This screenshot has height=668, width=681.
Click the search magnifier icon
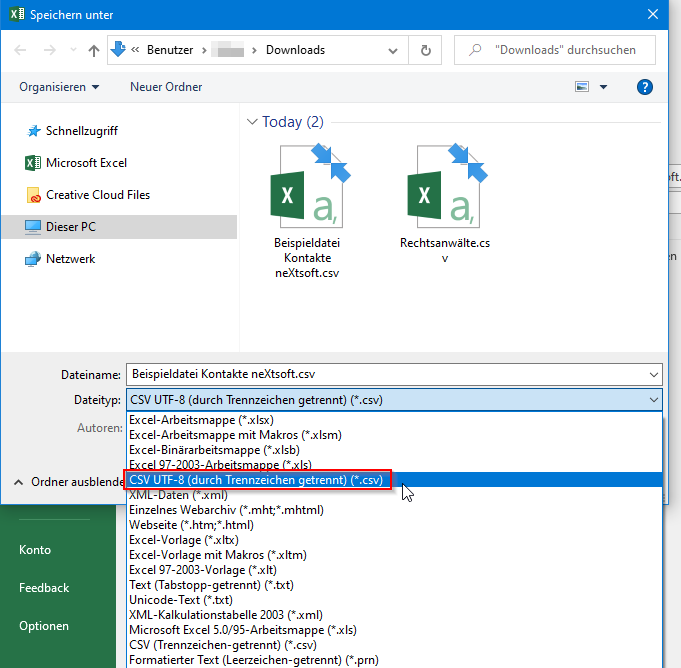(475, 50)
